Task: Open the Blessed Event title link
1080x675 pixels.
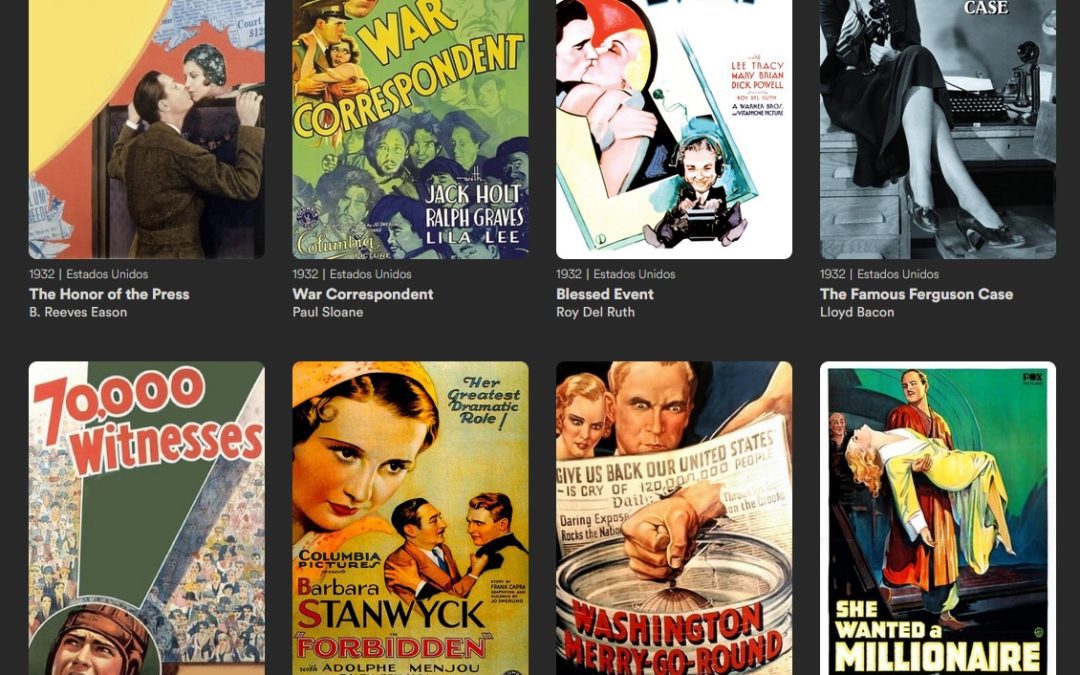Action: (x=605, y=294)
